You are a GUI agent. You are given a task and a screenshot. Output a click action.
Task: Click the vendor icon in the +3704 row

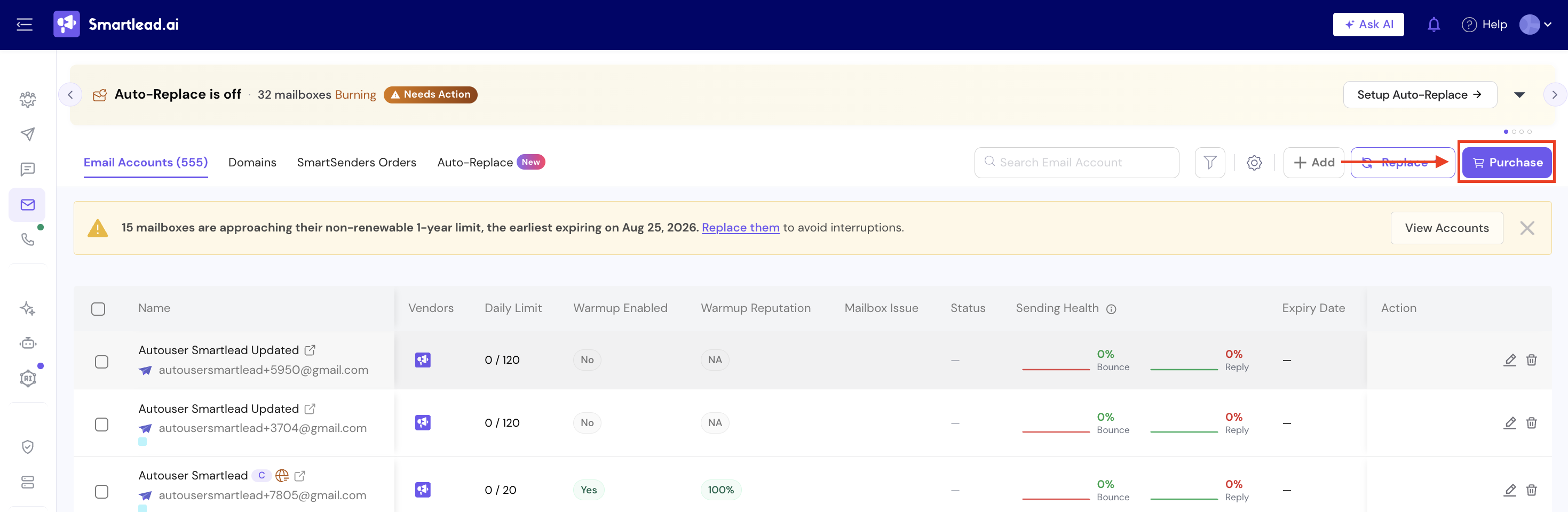tap(423, 422)
